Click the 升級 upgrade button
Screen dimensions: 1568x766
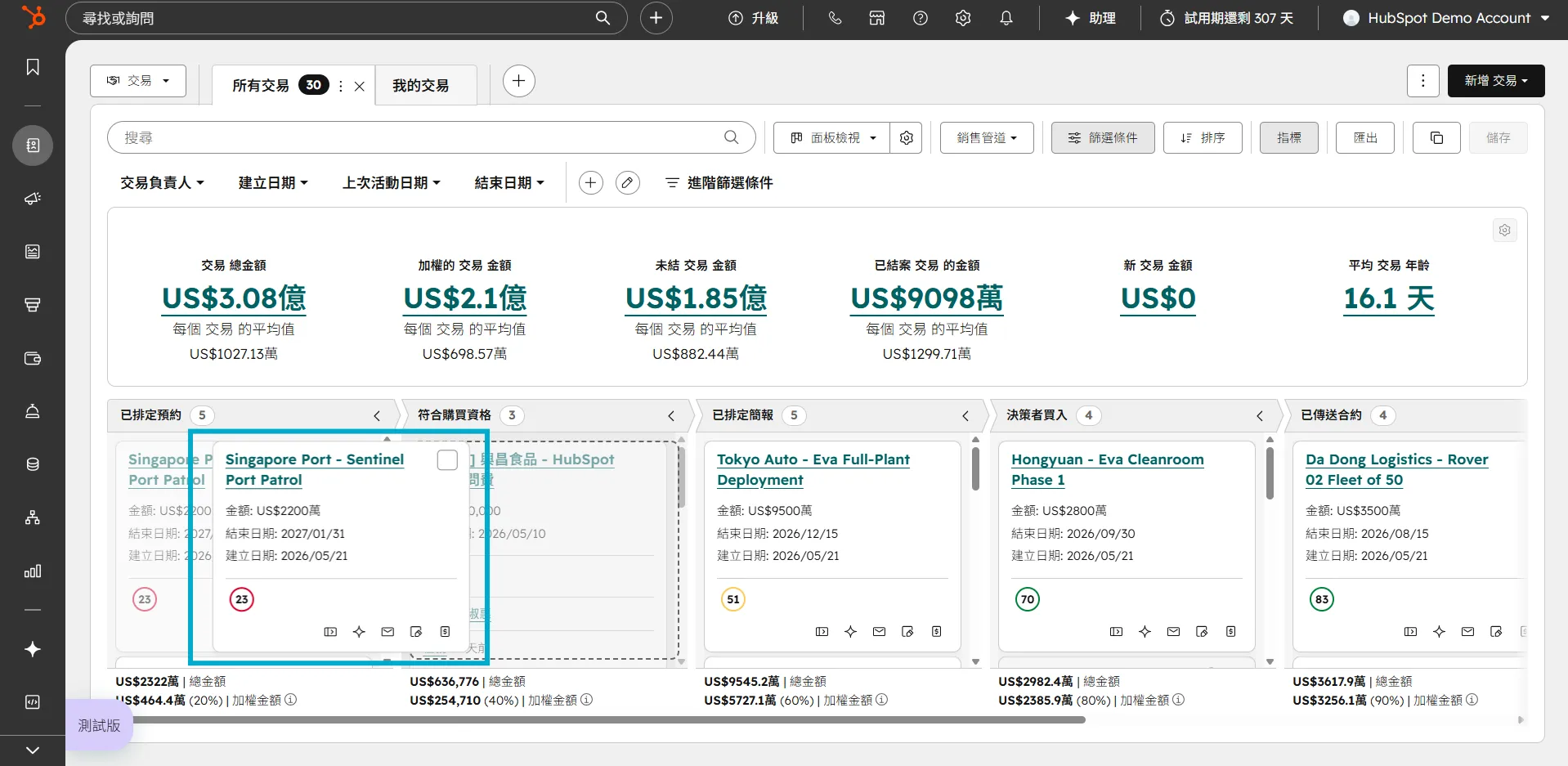(x=753, y=18)
